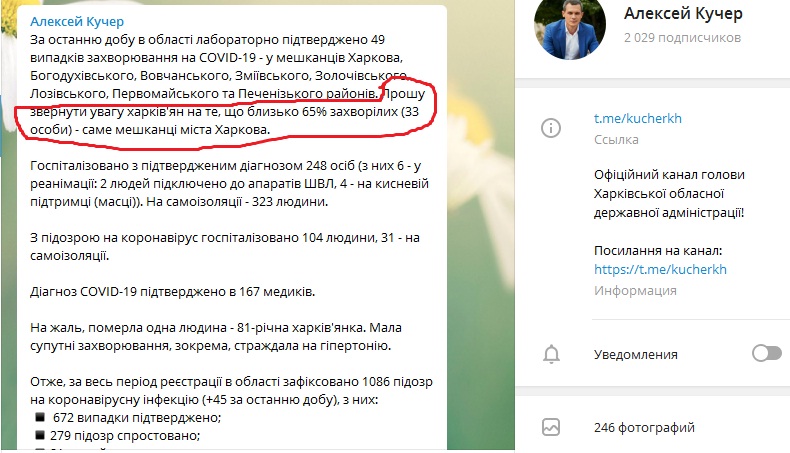Viewport: 790px width, 453px height.
Task: Click the Ссылка caption under link
Action: click(x=616, y=140)
